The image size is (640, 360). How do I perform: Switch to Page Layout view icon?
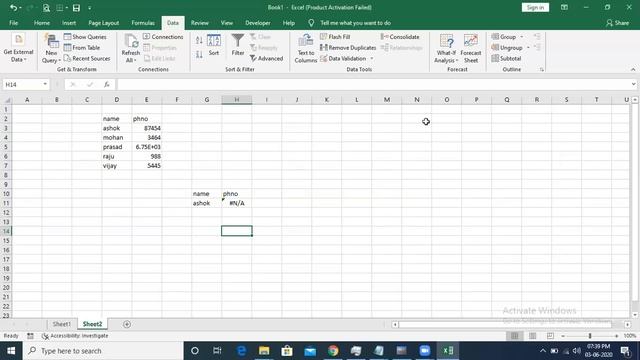(532, 336)
